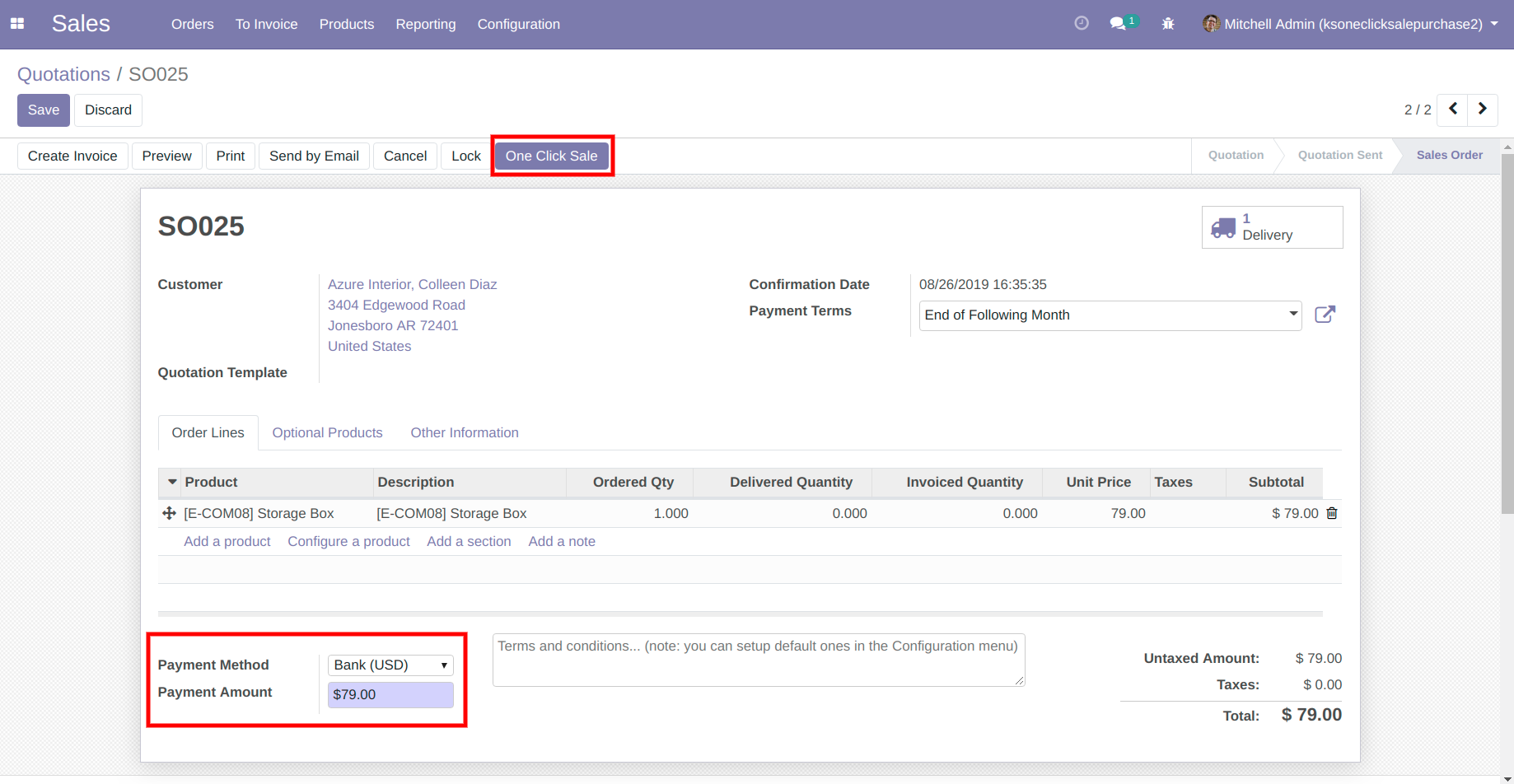
Task: Click the debug bug icon
Action: pos(1168,24)
